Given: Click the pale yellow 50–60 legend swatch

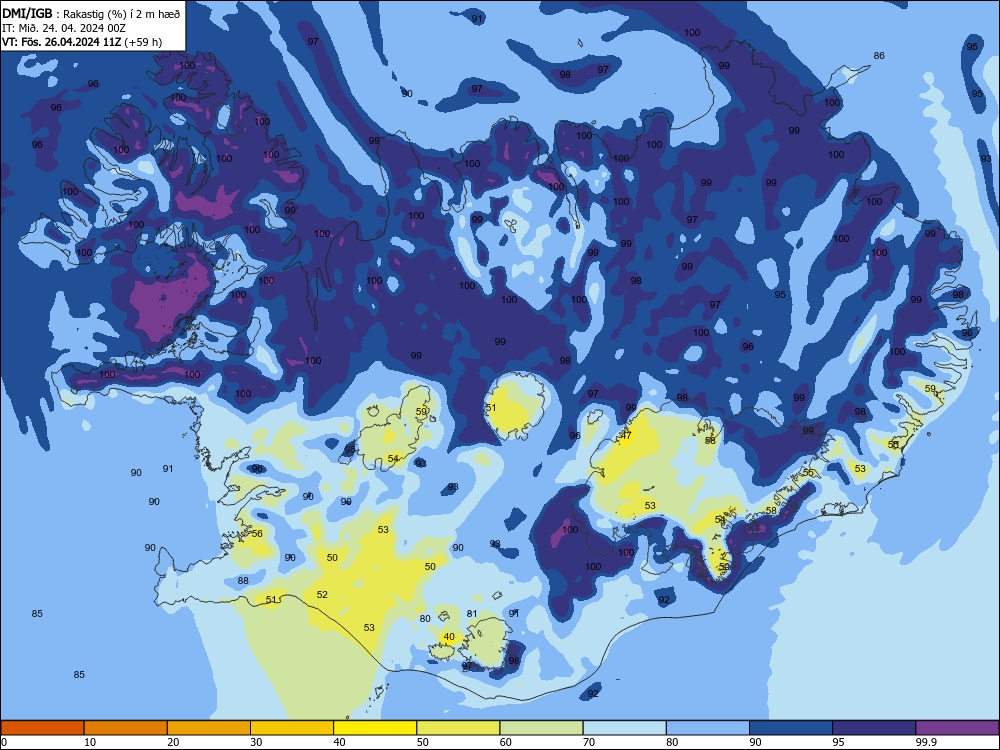Looking at the screenshot, I should tap(458, 728).
